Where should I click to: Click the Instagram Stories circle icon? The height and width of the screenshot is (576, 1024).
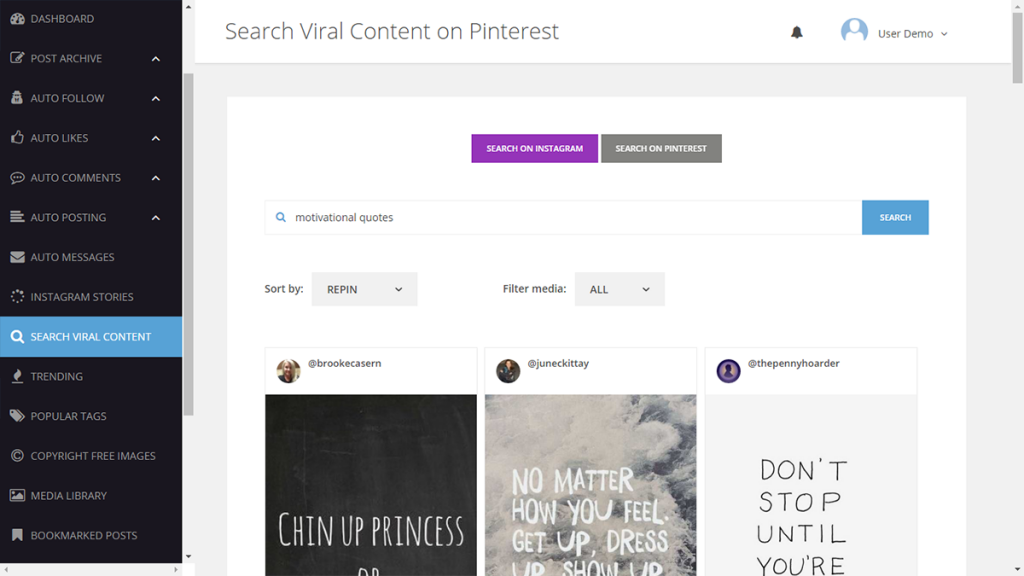click(17, 297)
